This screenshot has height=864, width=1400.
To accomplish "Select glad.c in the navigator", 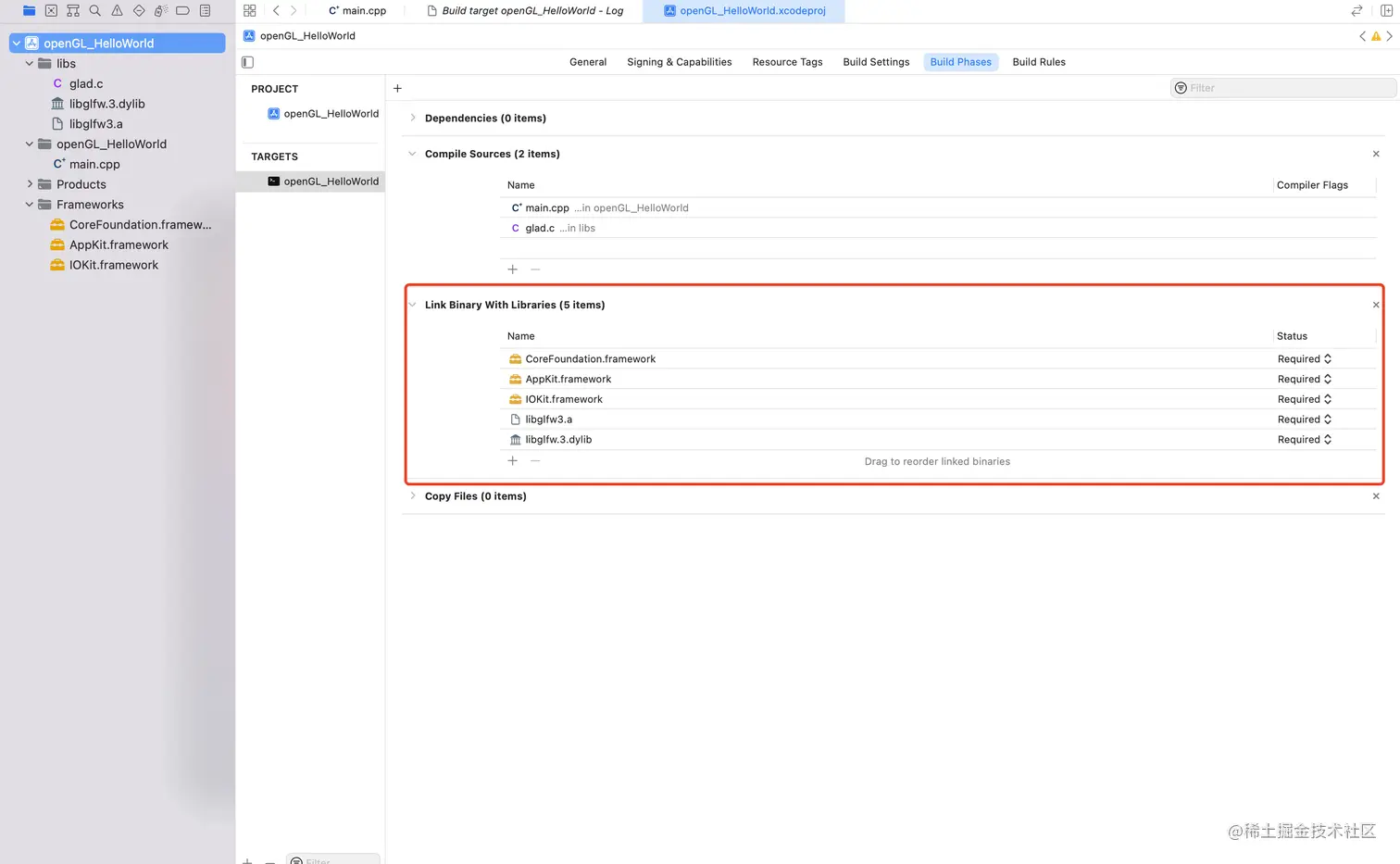I will (x=86, y=84).
